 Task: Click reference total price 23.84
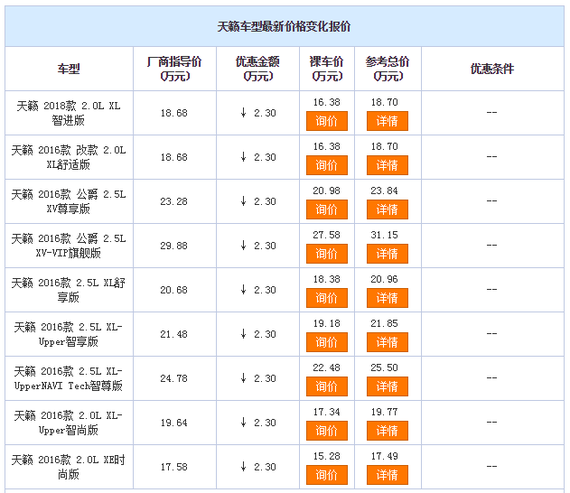(x=384, y=191)
